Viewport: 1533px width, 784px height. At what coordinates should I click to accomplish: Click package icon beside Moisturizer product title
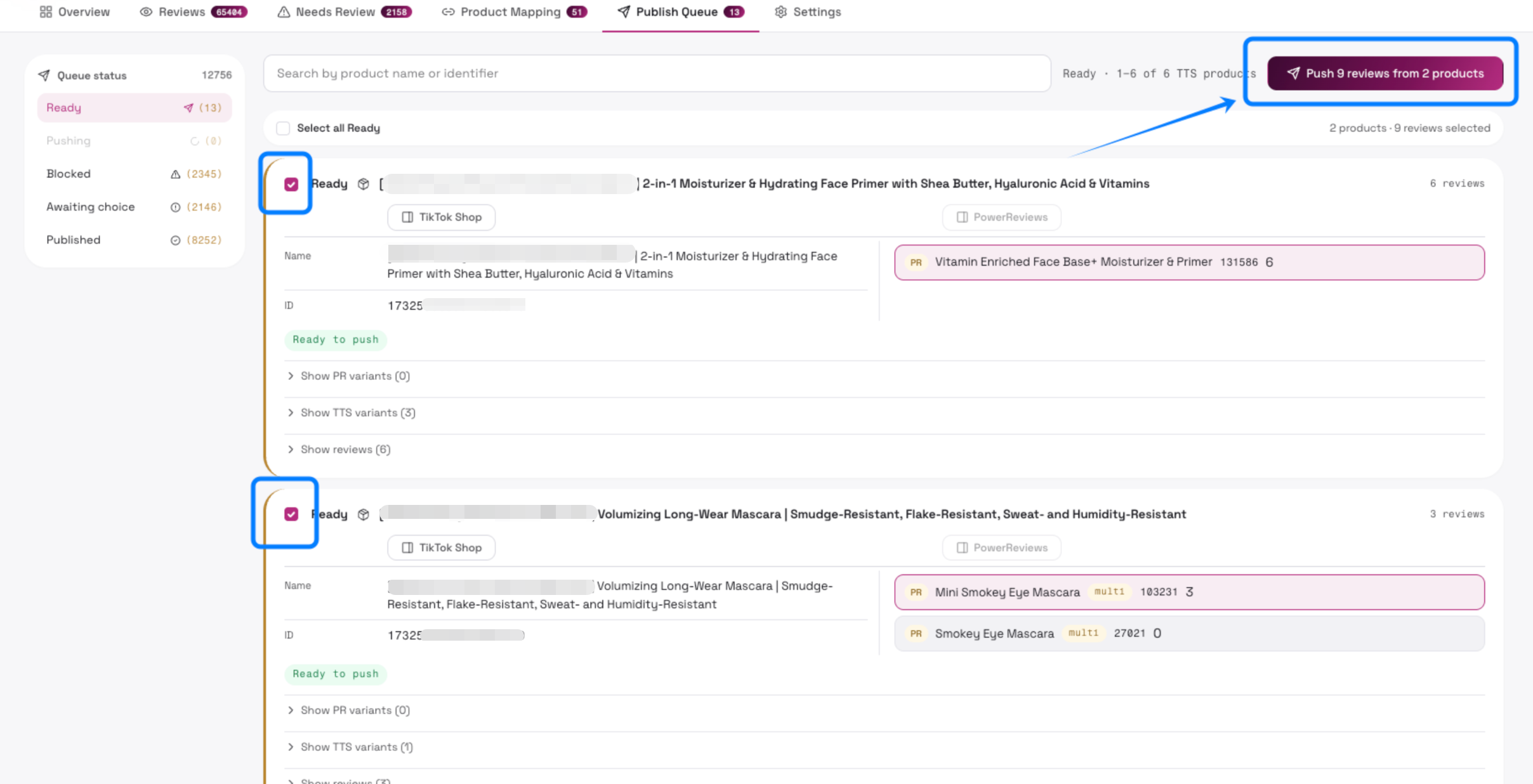(364, 184)
